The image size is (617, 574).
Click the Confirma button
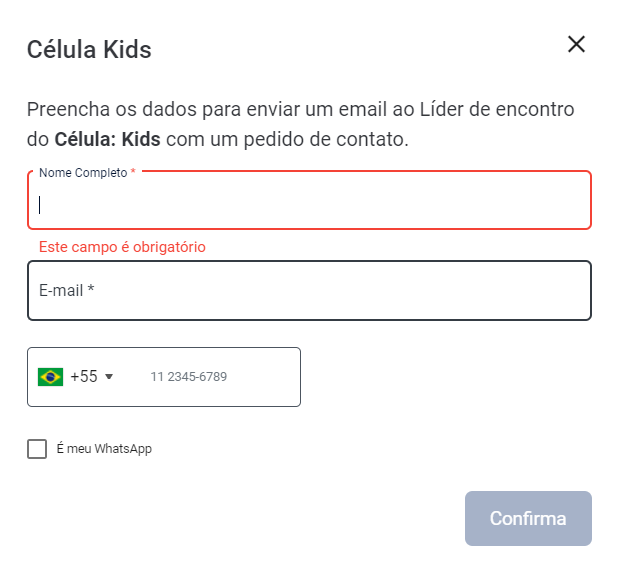tap(528, 518)
